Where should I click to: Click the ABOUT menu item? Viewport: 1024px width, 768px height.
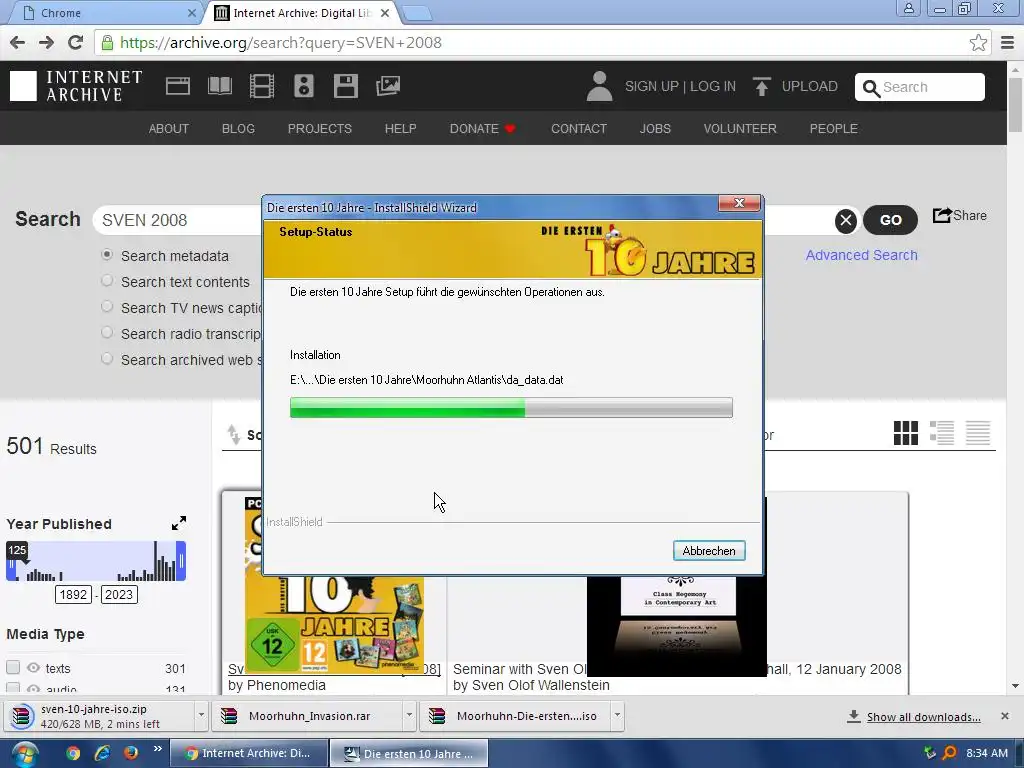point(168,129)
